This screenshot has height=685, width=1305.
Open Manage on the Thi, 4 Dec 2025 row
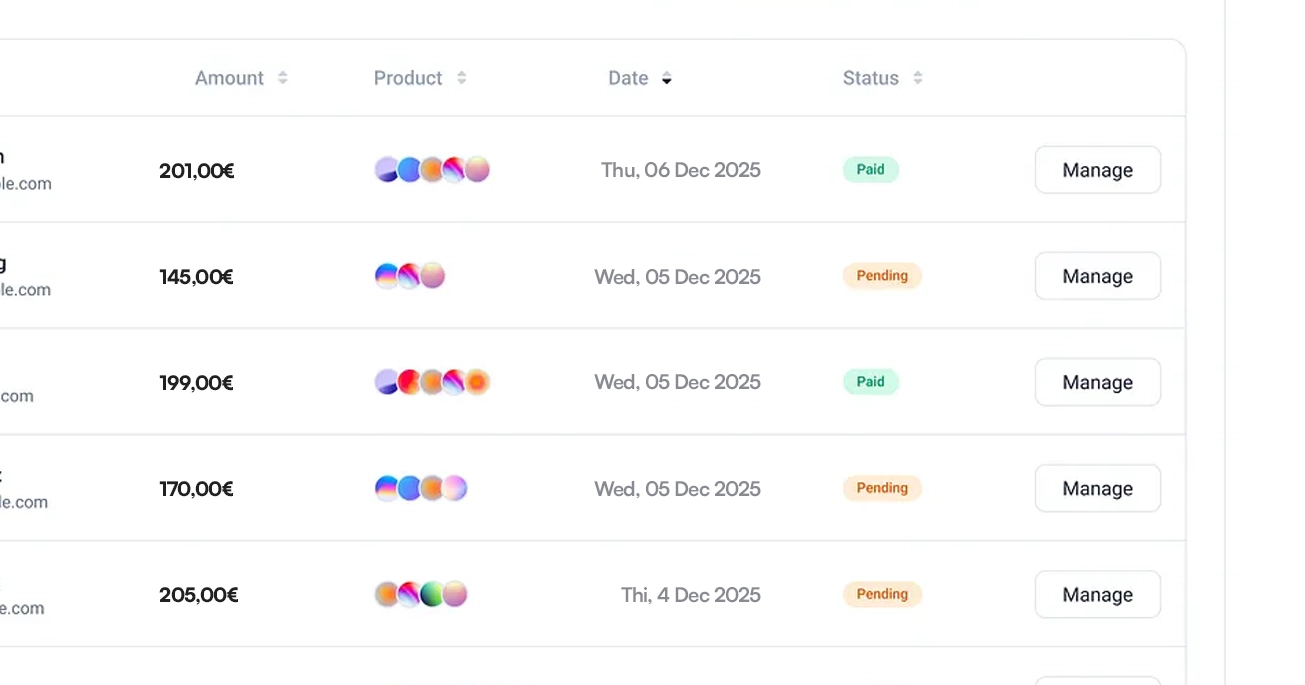click(x=1097, y=594)
